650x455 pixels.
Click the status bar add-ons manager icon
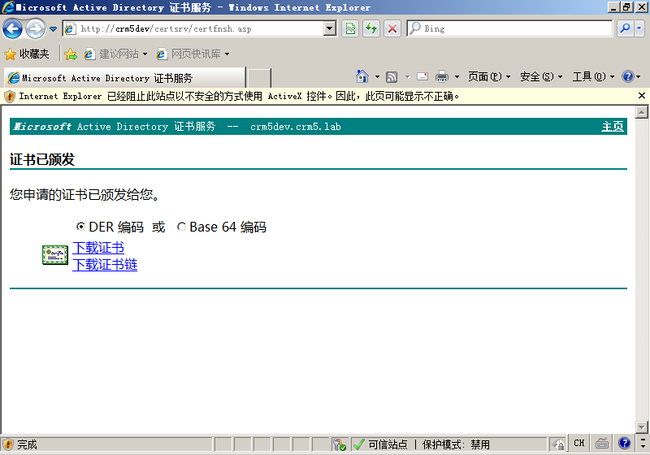tap(339, 445)
